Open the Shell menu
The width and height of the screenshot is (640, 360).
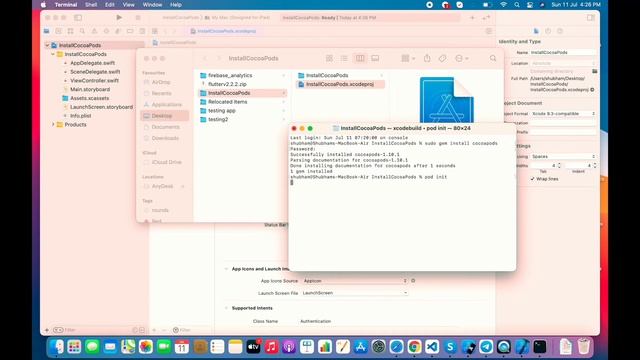pyautogui.click(x=91, y=5)
